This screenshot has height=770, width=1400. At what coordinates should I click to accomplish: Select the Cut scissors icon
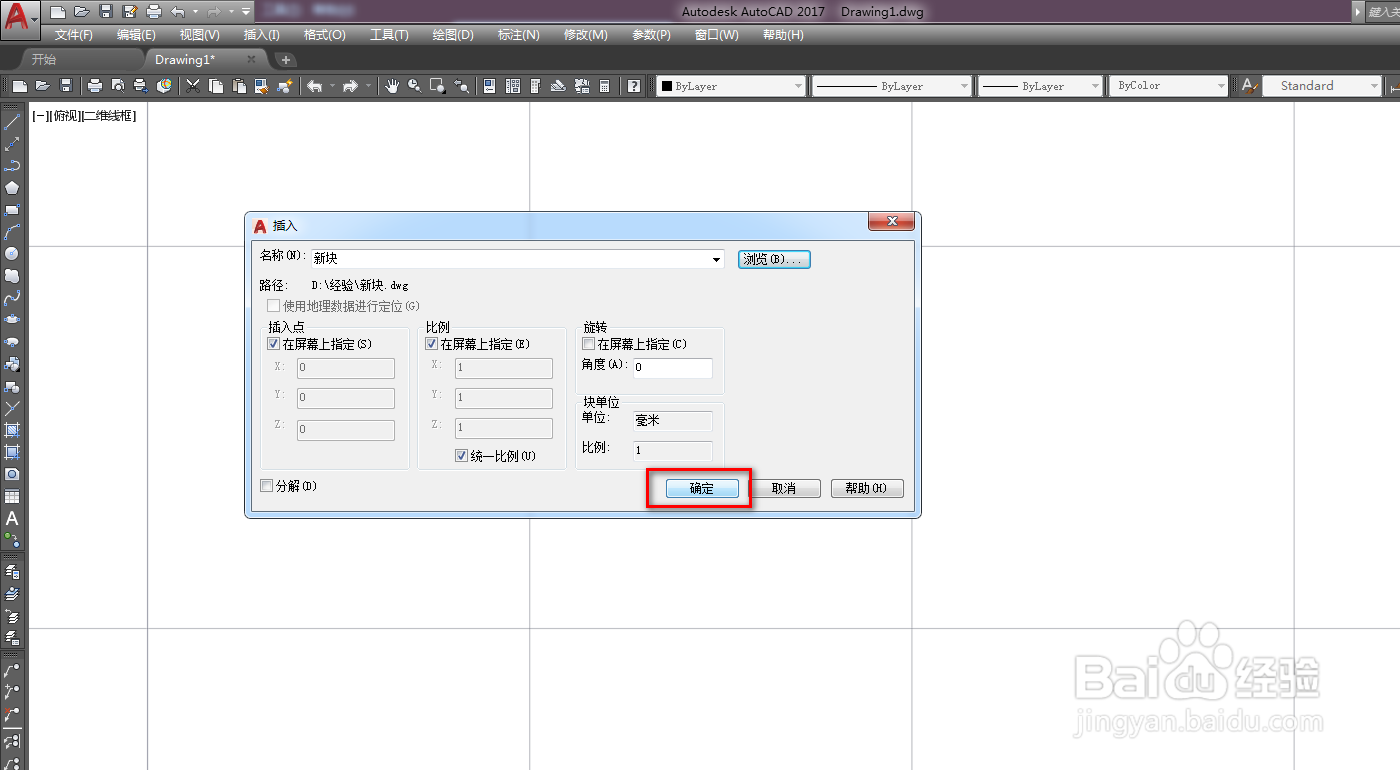click(x=193, y=86)
